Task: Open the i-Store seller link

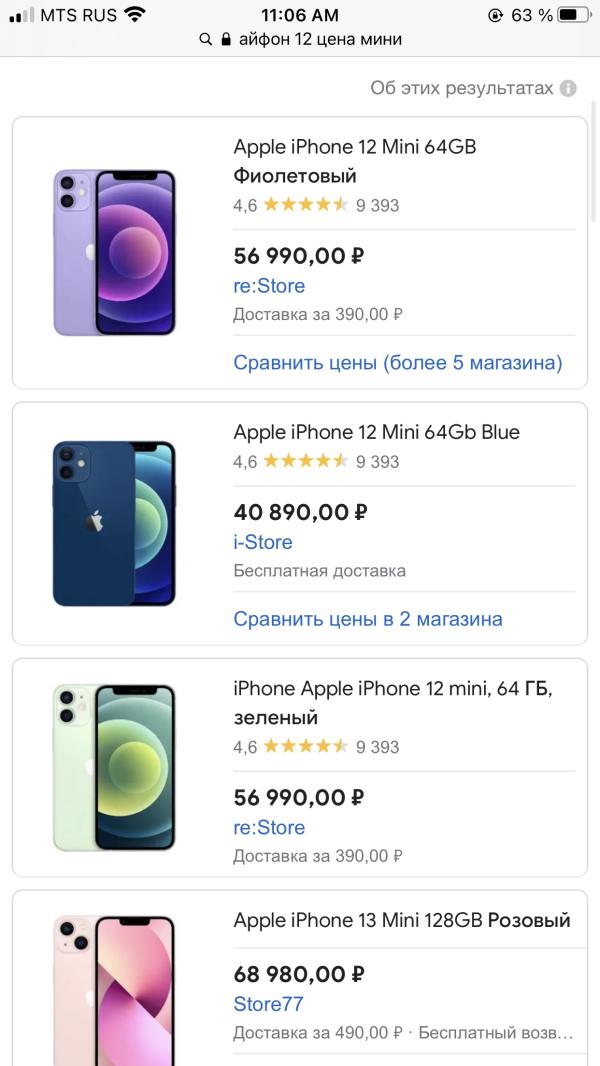Action: pos(263,543)
